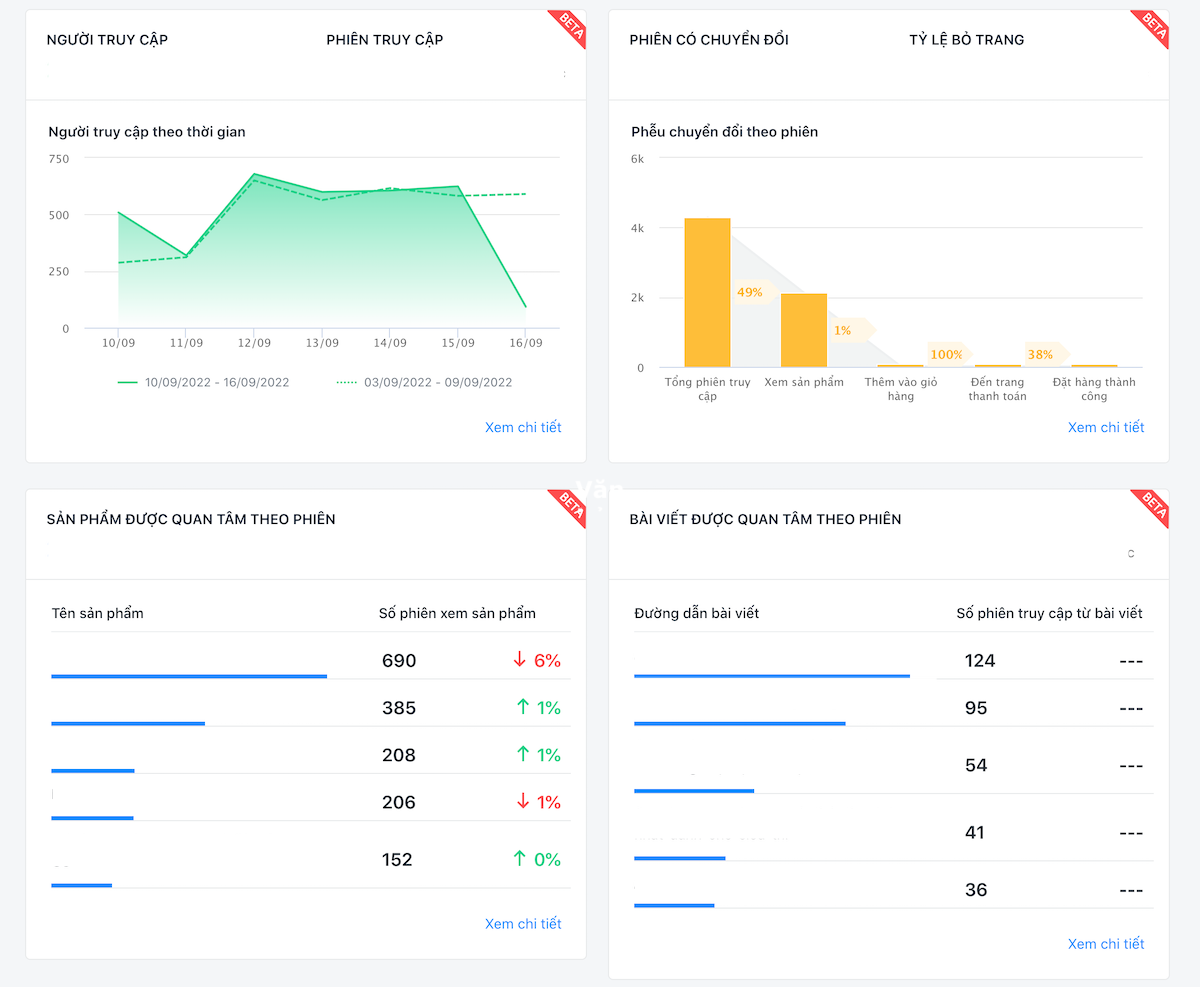Open Xem chi tiết below the product table

point(523,923)
